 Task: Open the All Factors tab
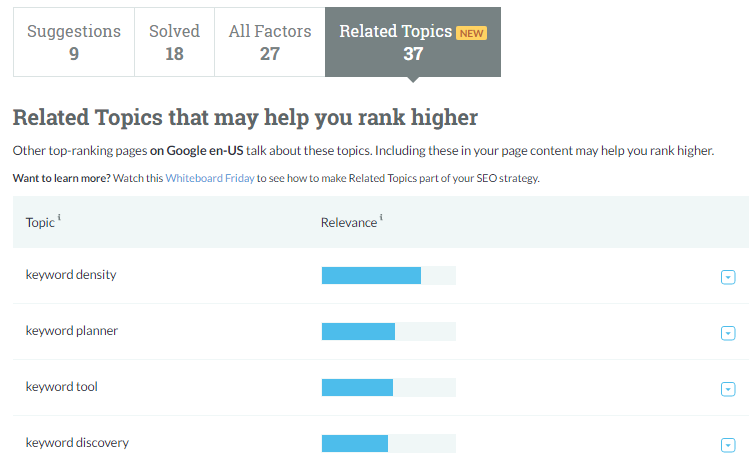coord(269,42)
